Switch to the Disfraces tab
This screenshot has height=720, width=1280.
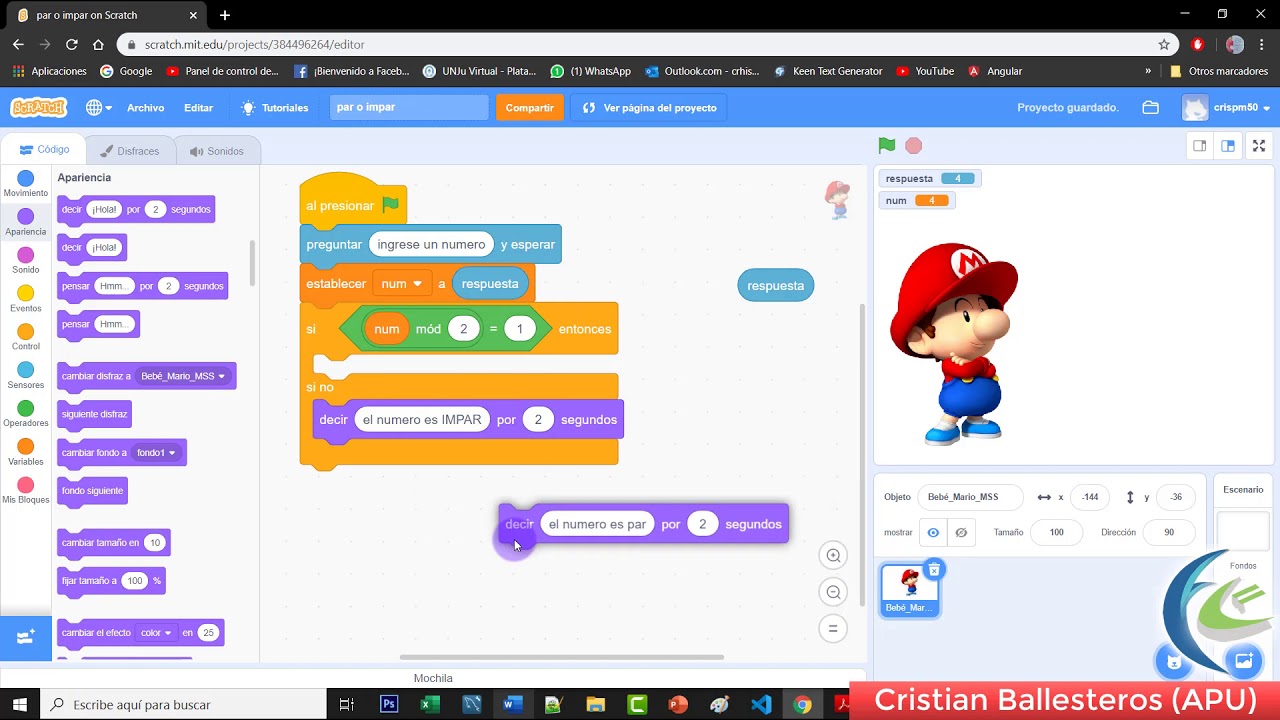[129, 151]
